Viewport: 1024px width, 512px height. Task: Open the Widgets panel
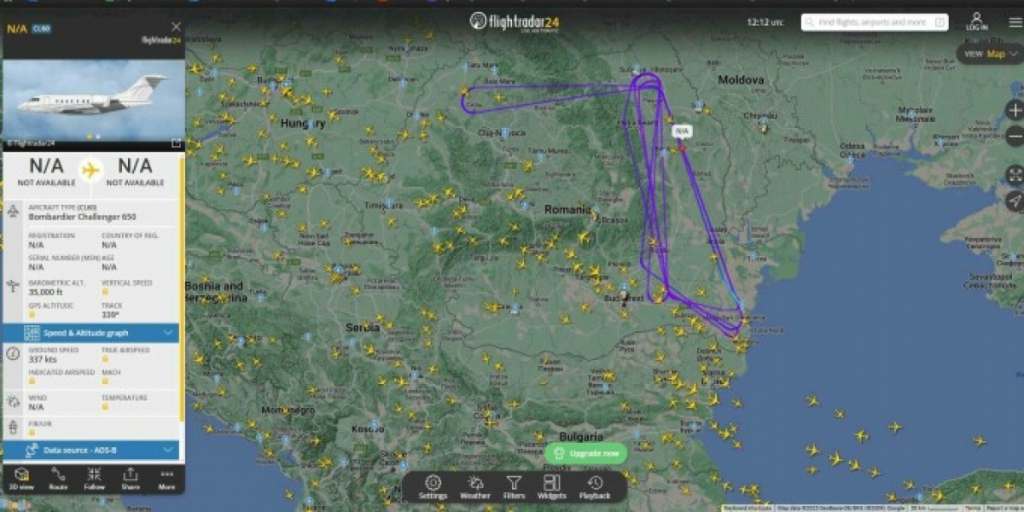coord(552,487)
